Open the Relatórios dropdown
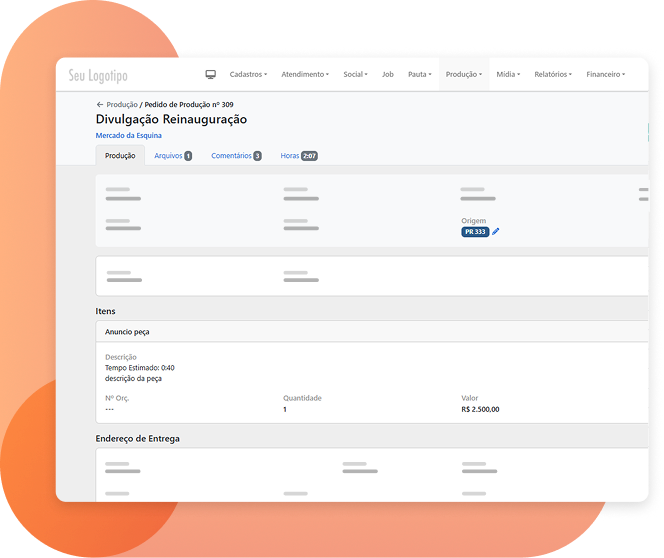The height and width of the screenshot is (558, 664). pyautogui.click(x=553, y=74)
